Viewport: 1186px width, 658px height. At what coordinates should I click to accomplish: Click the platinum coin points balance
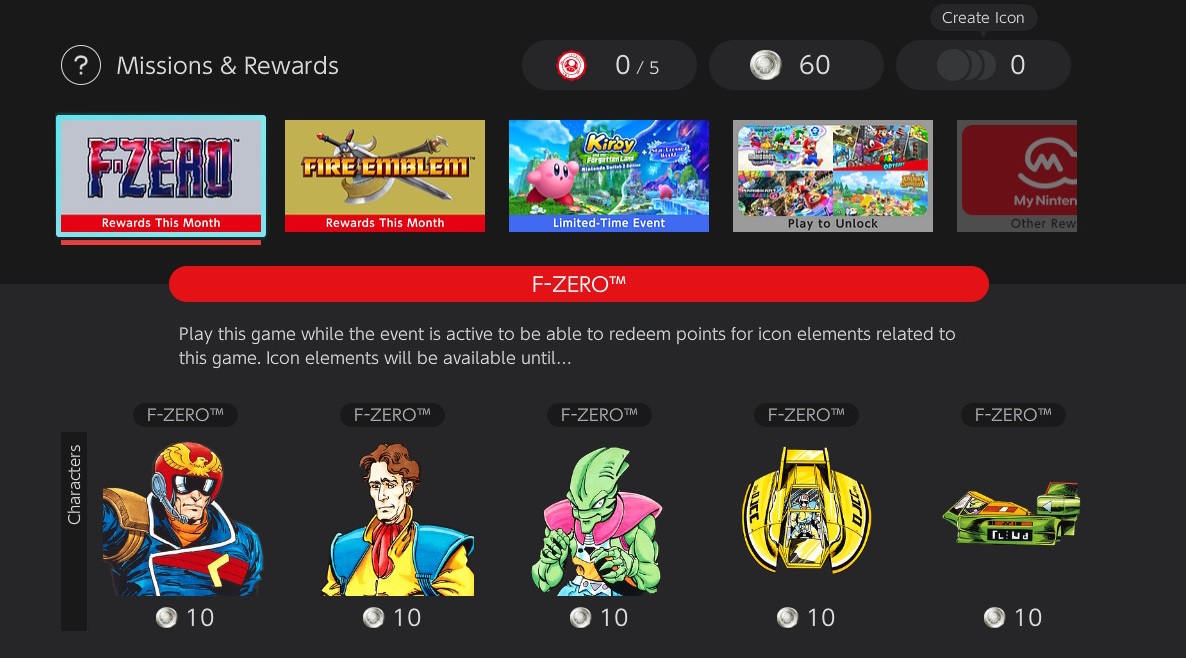tap(796, 65)
